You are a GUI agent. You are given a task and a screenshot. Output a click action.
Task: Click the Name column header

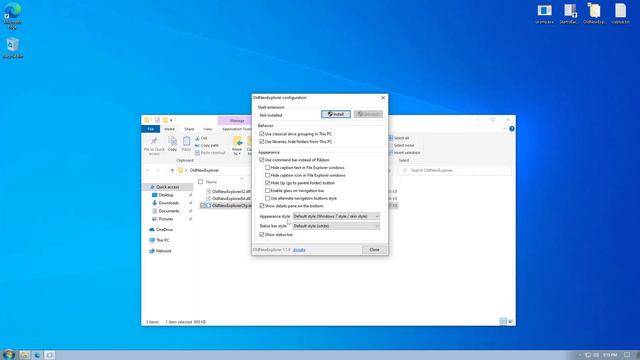click(211, 182)
